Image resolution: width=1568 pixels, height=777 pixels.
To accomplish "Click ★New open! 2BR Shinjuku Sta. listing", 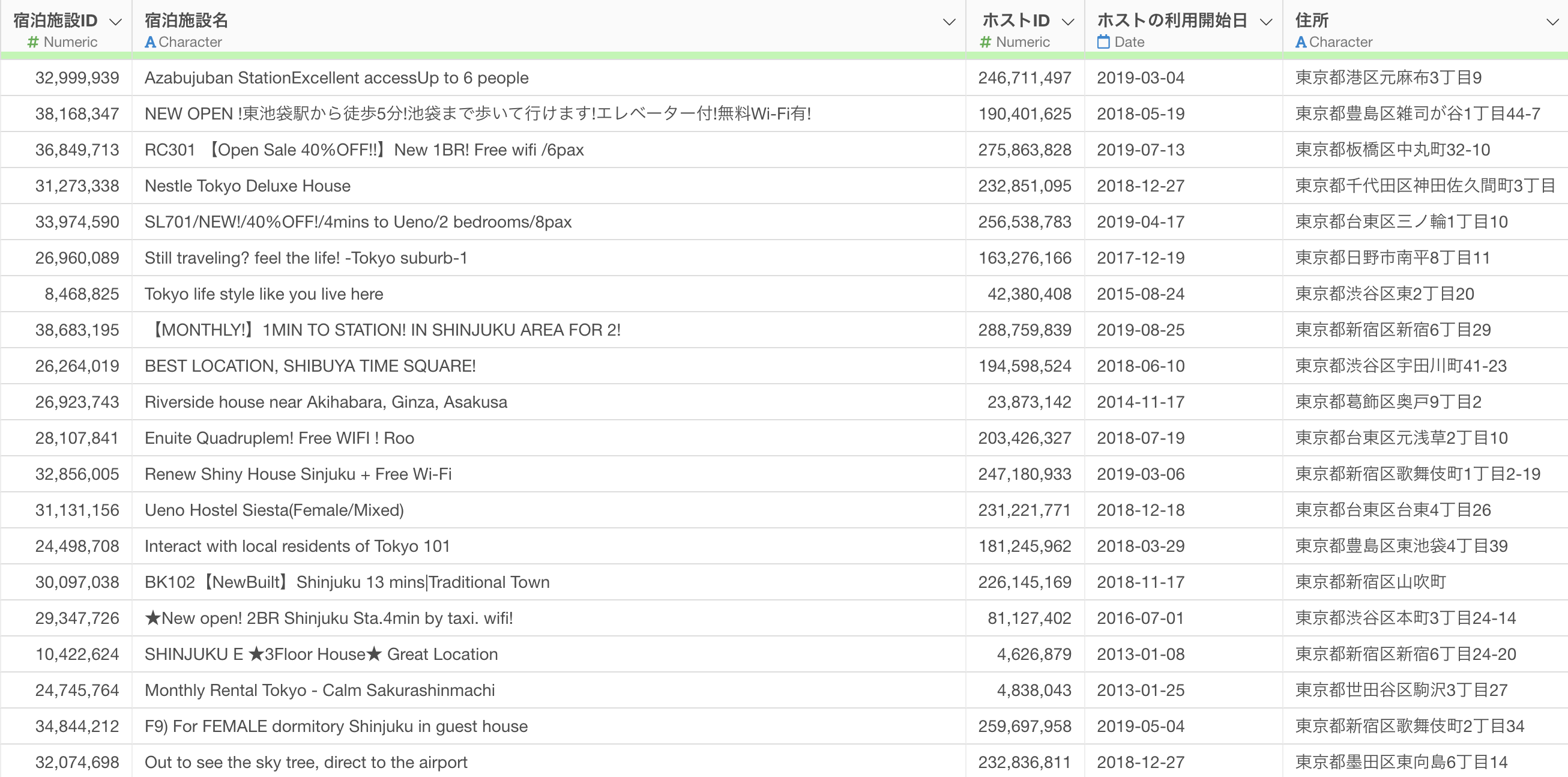I will [x=329, y=618].
